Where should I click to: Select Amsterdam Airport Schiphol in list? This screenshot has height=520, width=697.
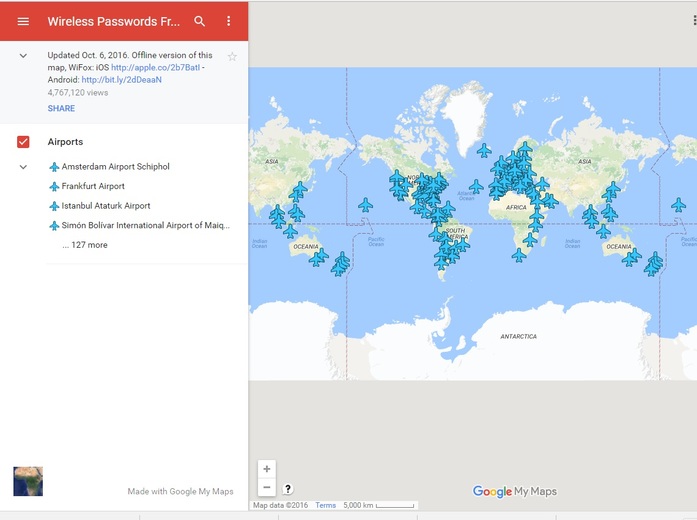[x=115, y=167]
